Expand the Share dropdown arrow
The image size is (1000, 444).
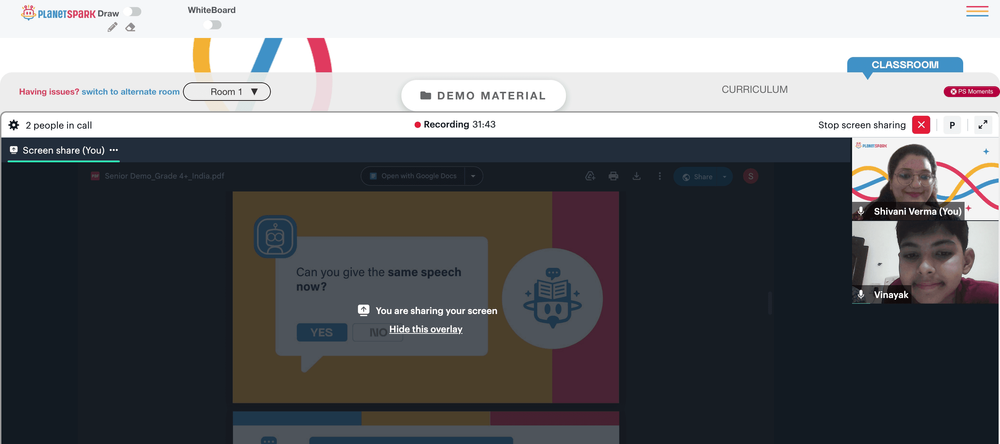[725, 177]
